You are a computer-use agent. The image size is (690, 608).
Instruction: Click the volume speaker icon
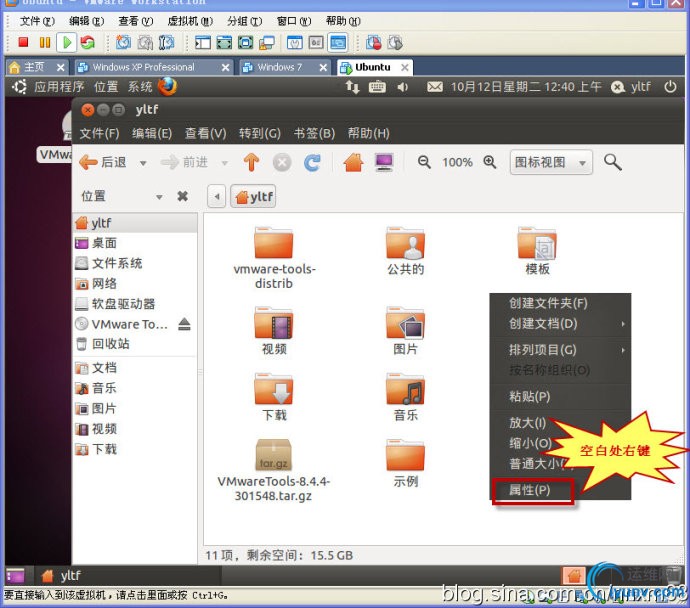click(x=402, y=87)
